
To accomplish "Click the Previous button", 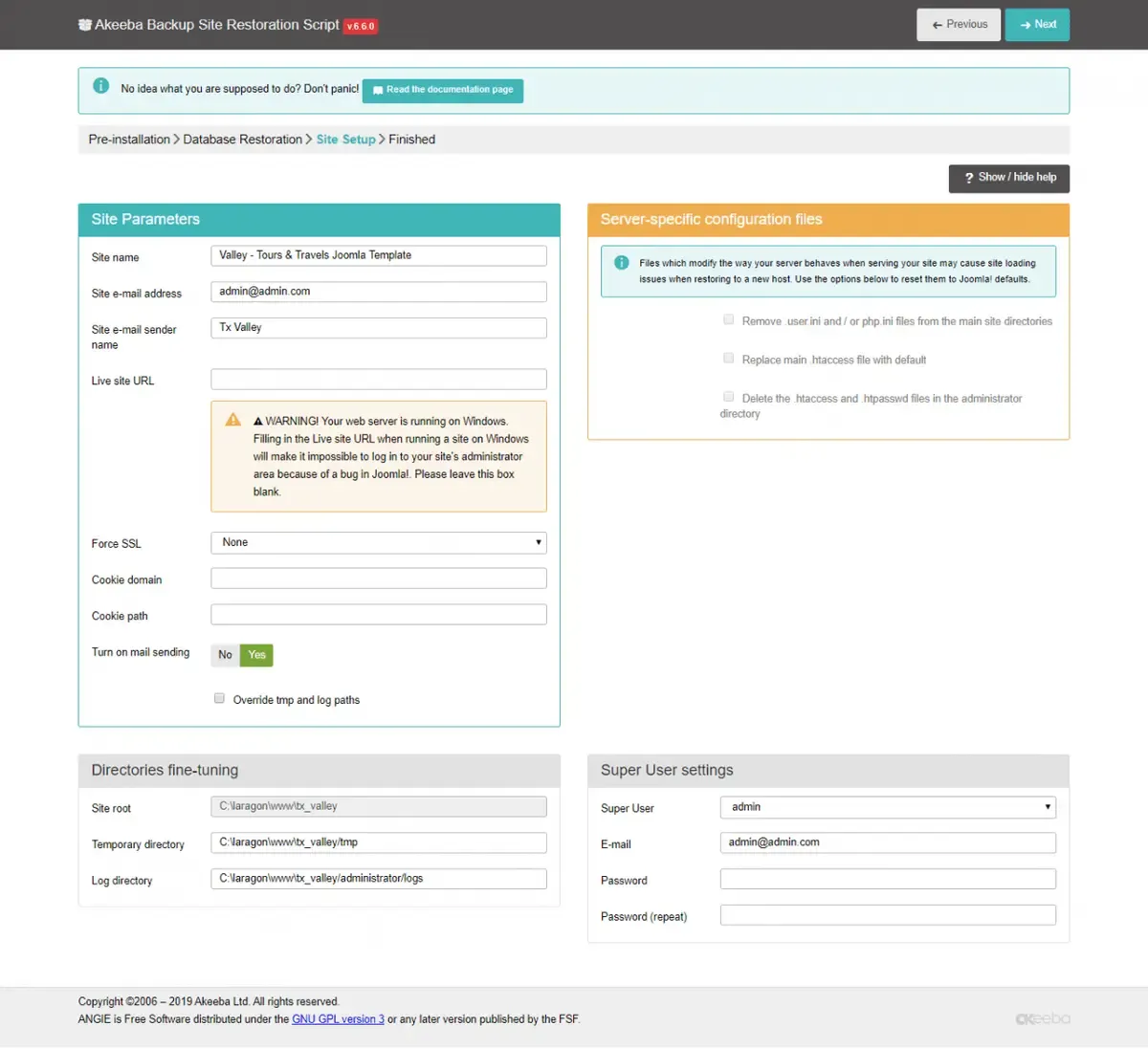I will 959,25.
